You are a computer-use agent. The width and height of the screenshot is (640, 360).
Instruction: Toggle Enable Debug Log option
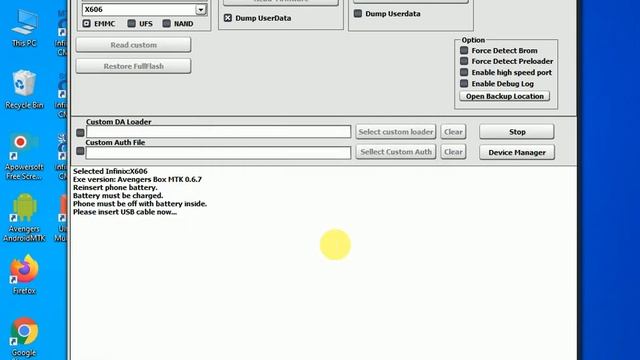(x=464, y=84)
